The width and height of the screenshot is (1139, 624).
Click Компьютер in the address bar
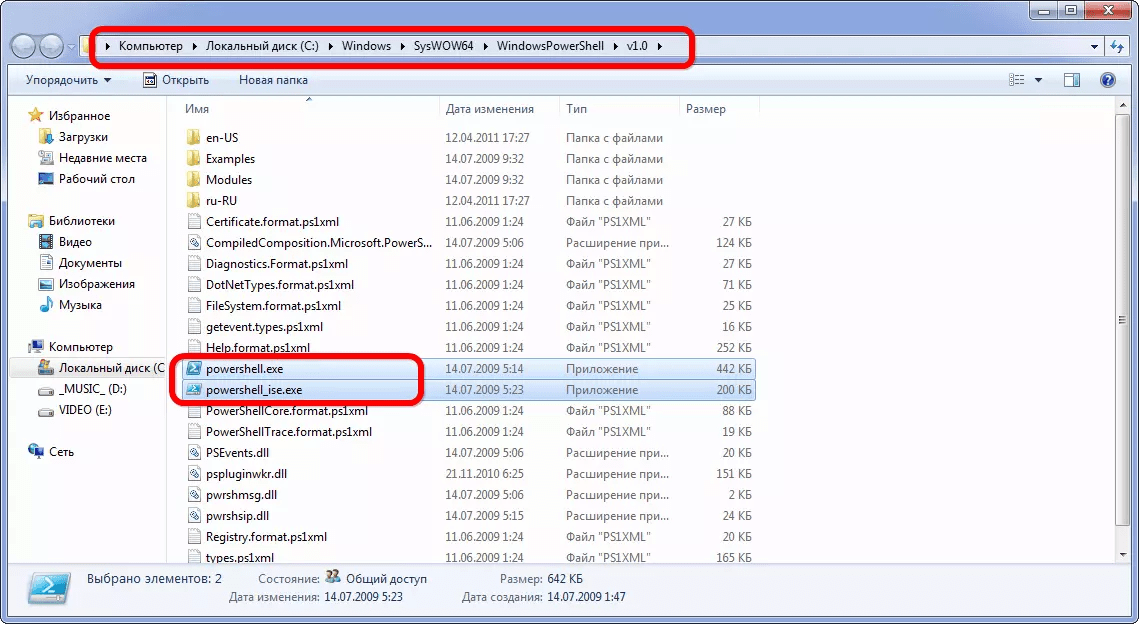click(x=150, y=46)
